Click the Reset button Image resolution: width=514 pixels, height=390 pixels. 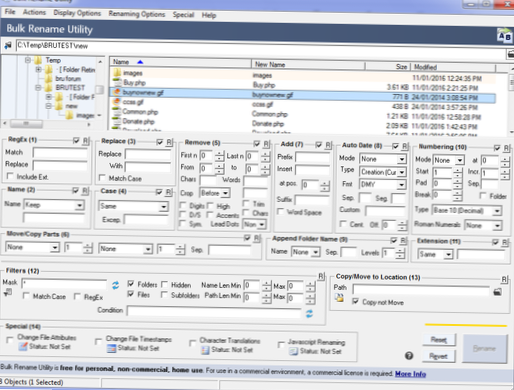click(439, 340)
